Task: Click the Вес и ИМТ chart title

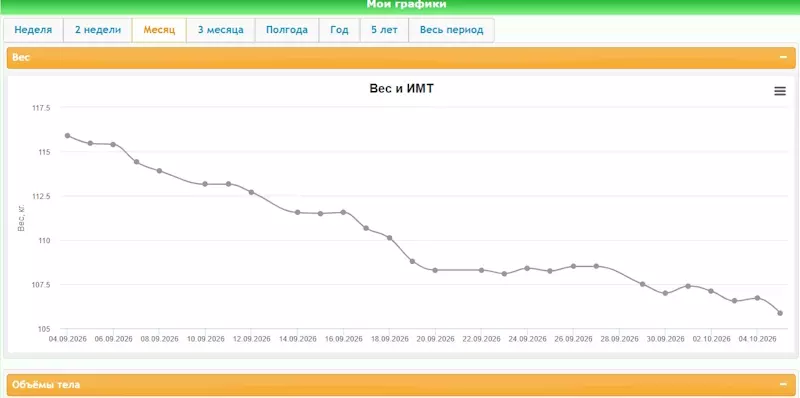Action: pyautogui.click(x=402, y=89)
